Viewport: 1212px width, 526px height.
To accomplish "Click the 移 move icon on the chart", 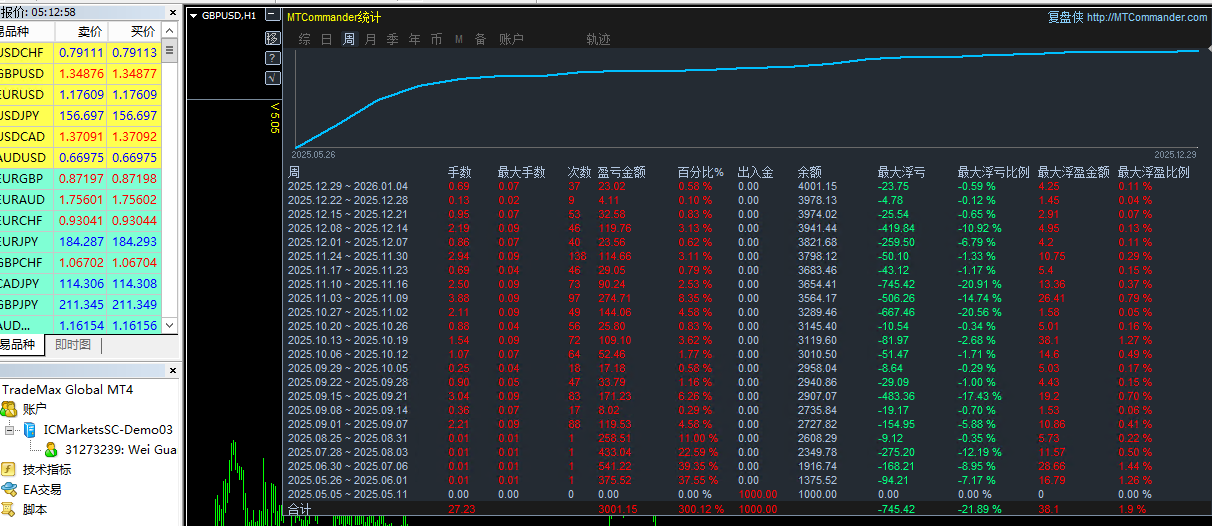I will (x=273, y=38).
